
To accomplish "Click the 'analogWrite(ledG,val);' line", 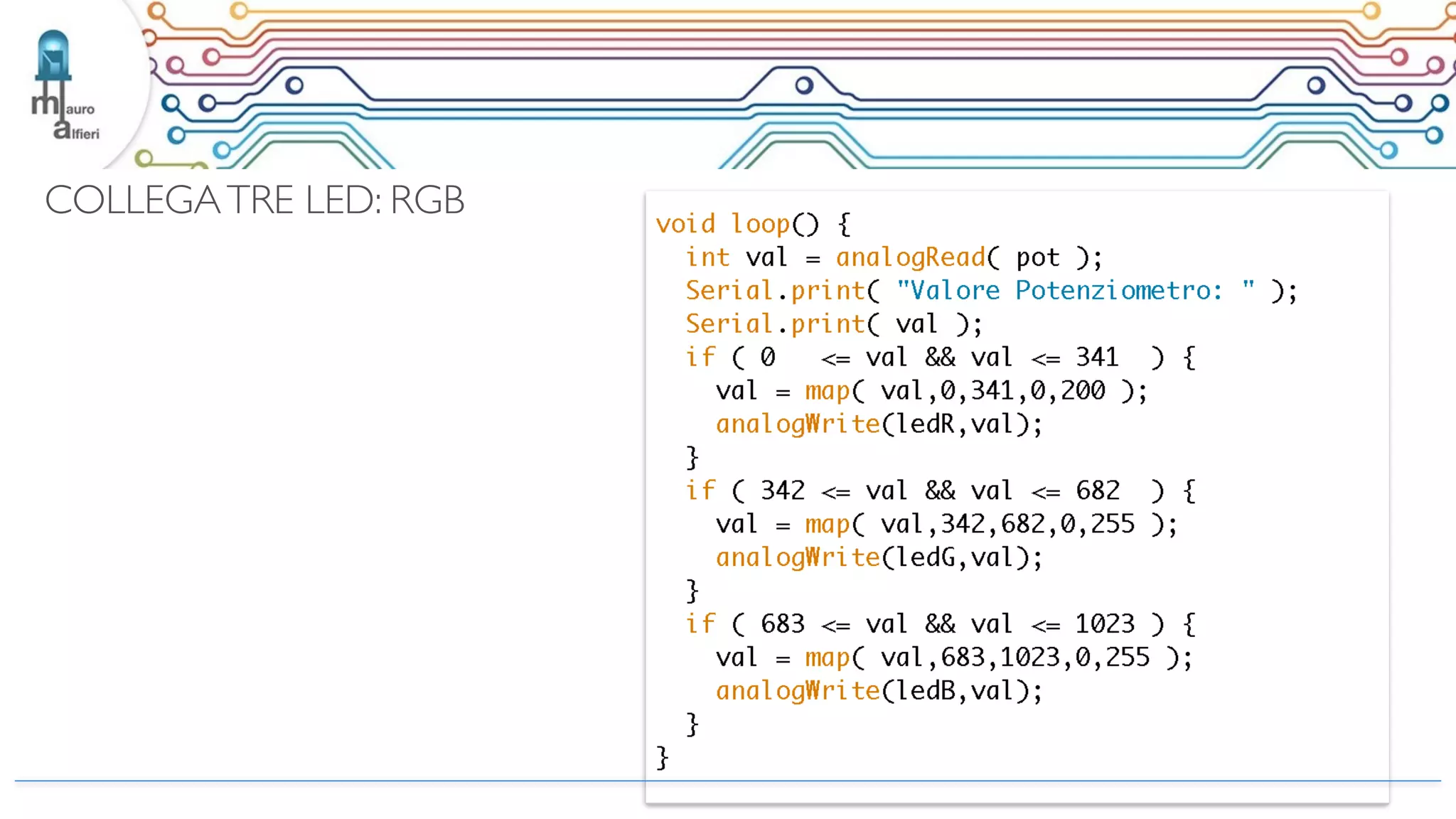I will click(879, 557).
